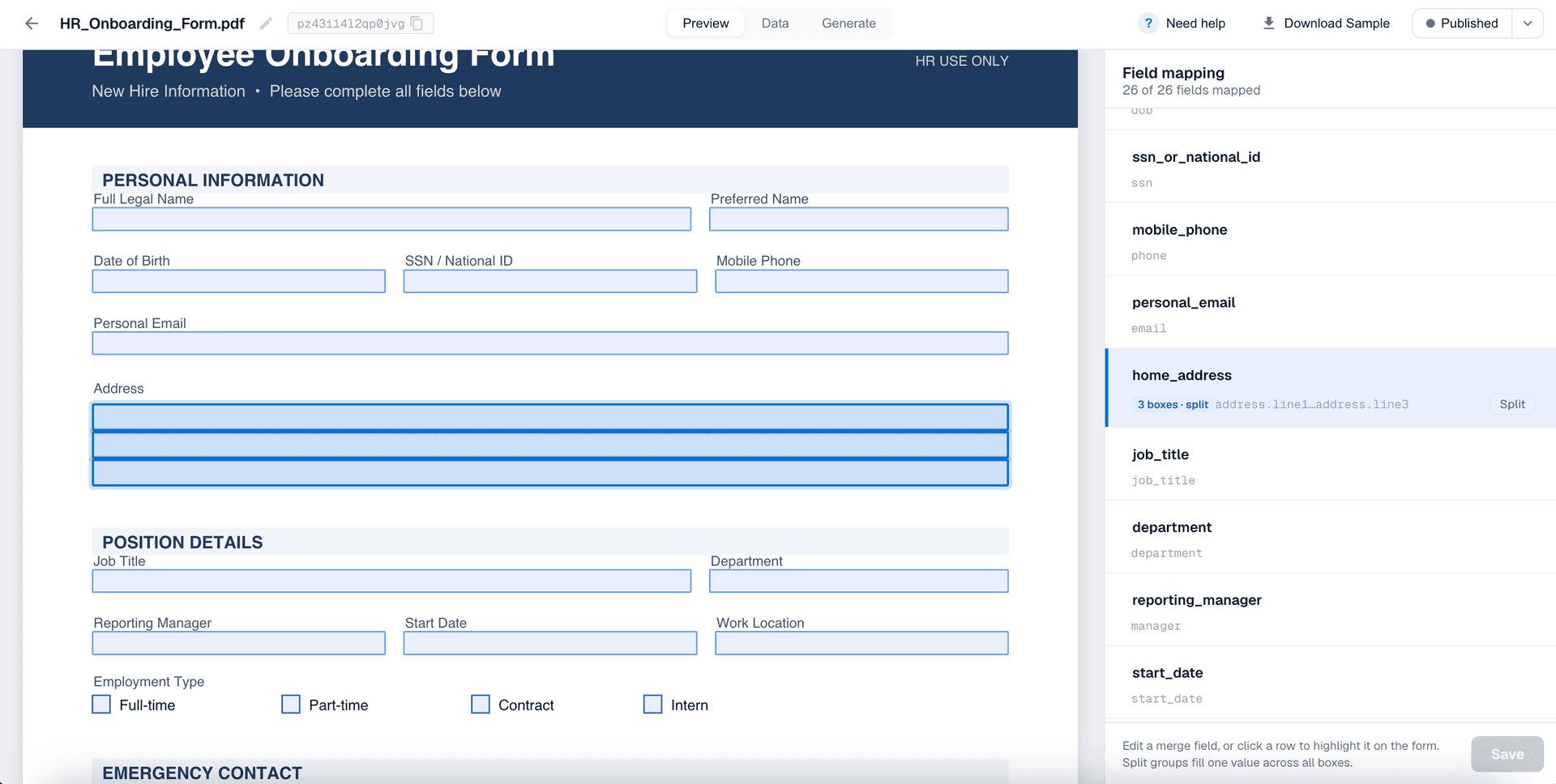Click the HR_Onboarding_Form.pdf file name
The height and width of the screenshot is (784, 1556).
[152, 23]
